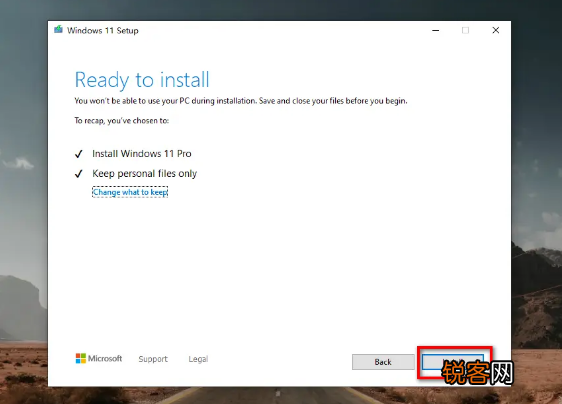Click the Back button
Screen dimensions: 562x404
(x=383, y=362)
